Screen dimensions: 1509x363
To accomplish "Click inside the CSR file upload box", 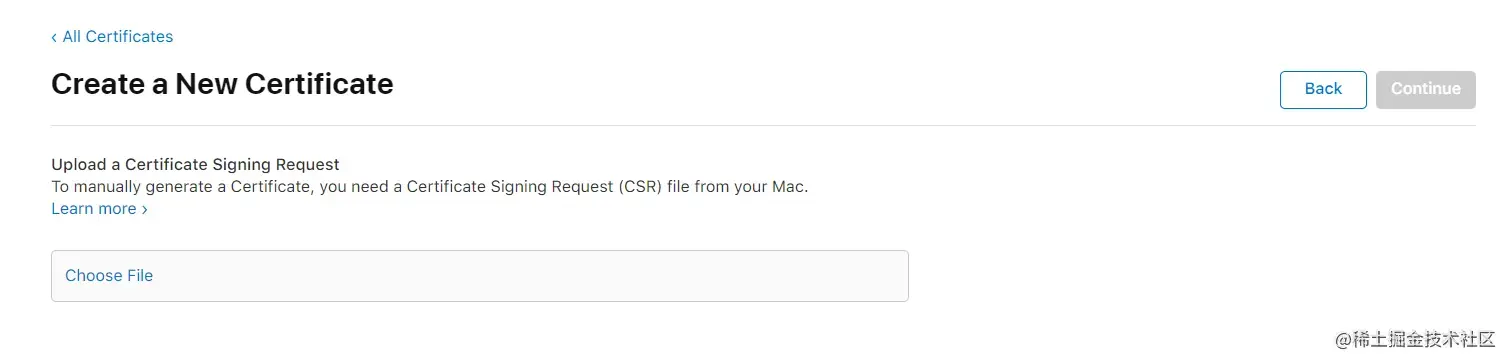I will 480,276.
